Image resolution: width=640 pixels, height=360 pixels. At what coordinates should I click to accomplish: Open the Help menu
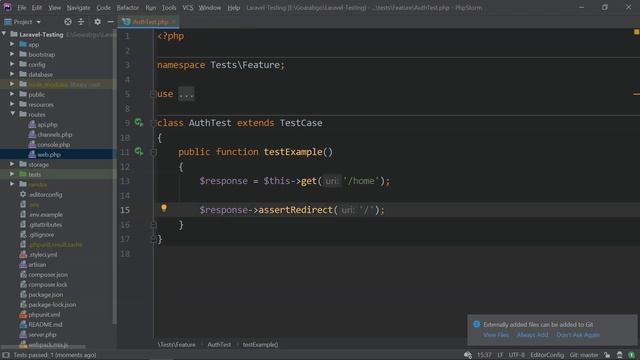click(x=233, y=7)
